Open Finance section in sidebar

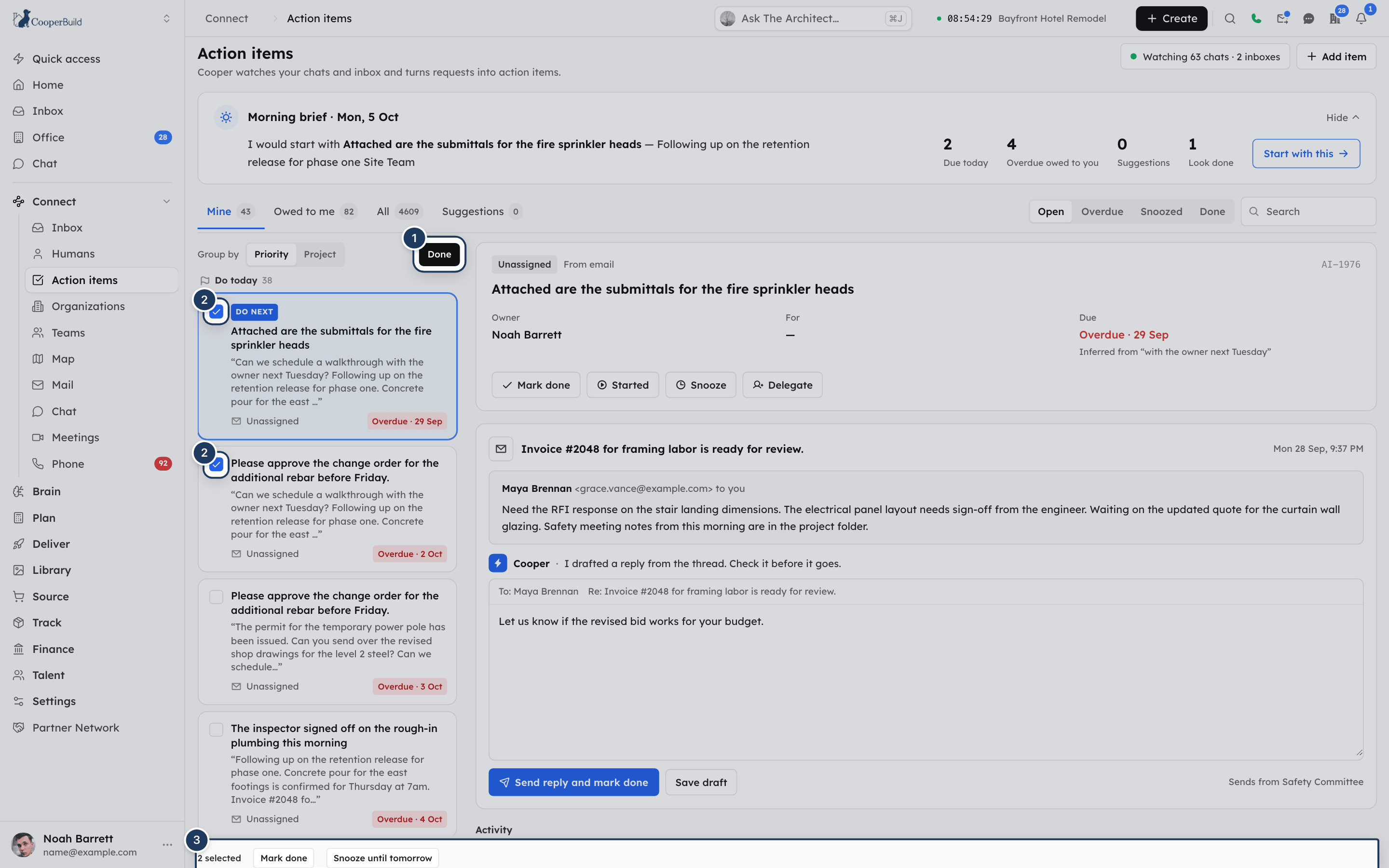(x=54, y=649)
